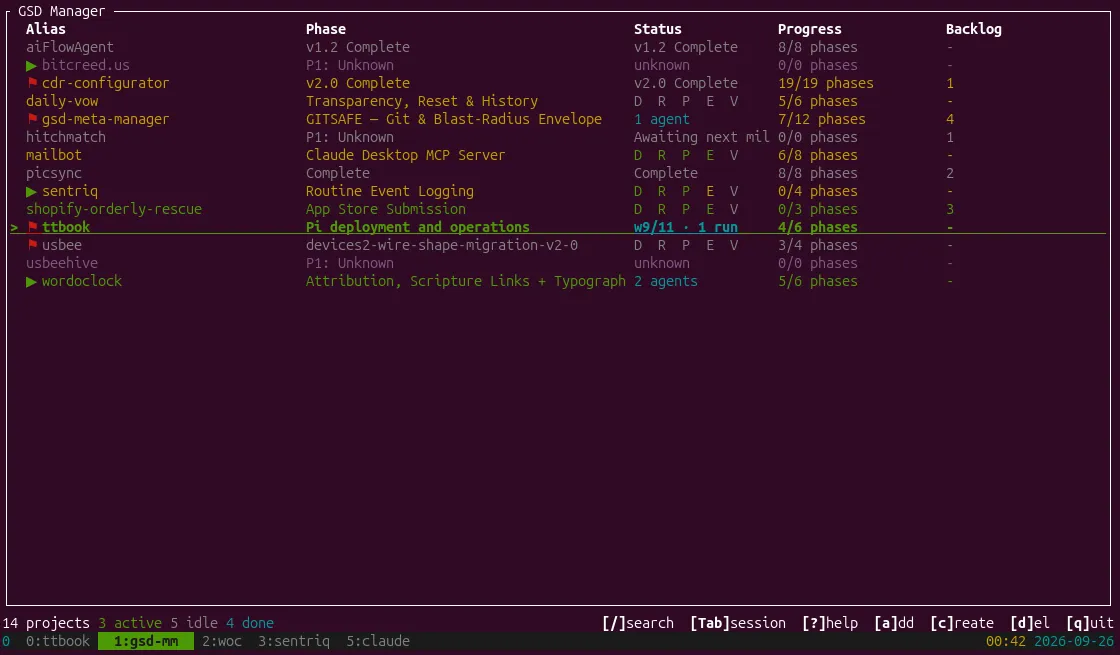Click the Backlog column header

pyautogui.click(x=974, y=29)
